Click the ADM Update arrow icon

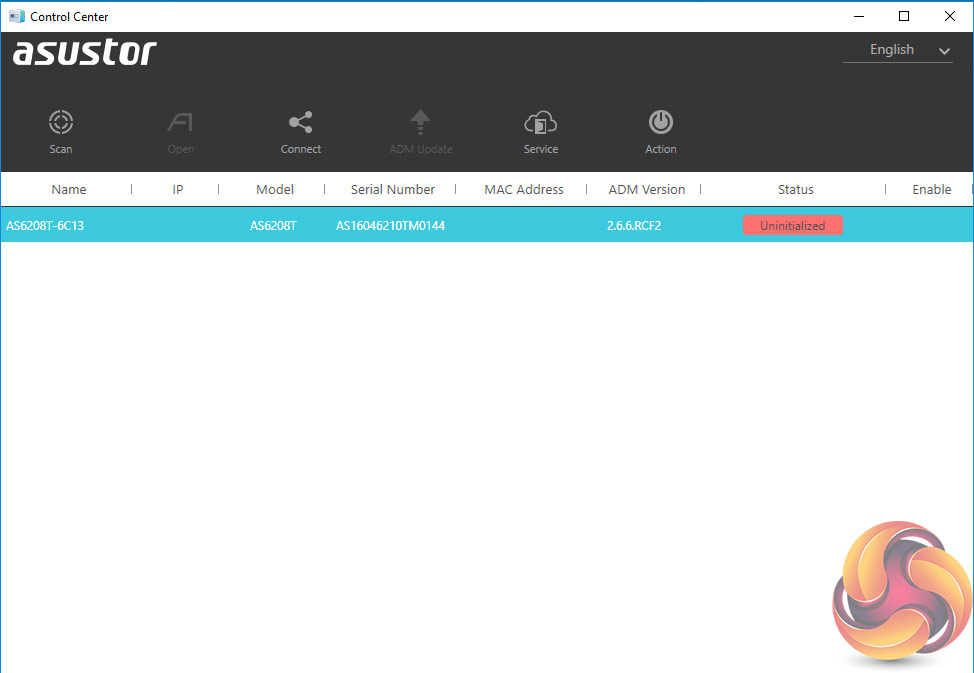[x=421, y=122]
